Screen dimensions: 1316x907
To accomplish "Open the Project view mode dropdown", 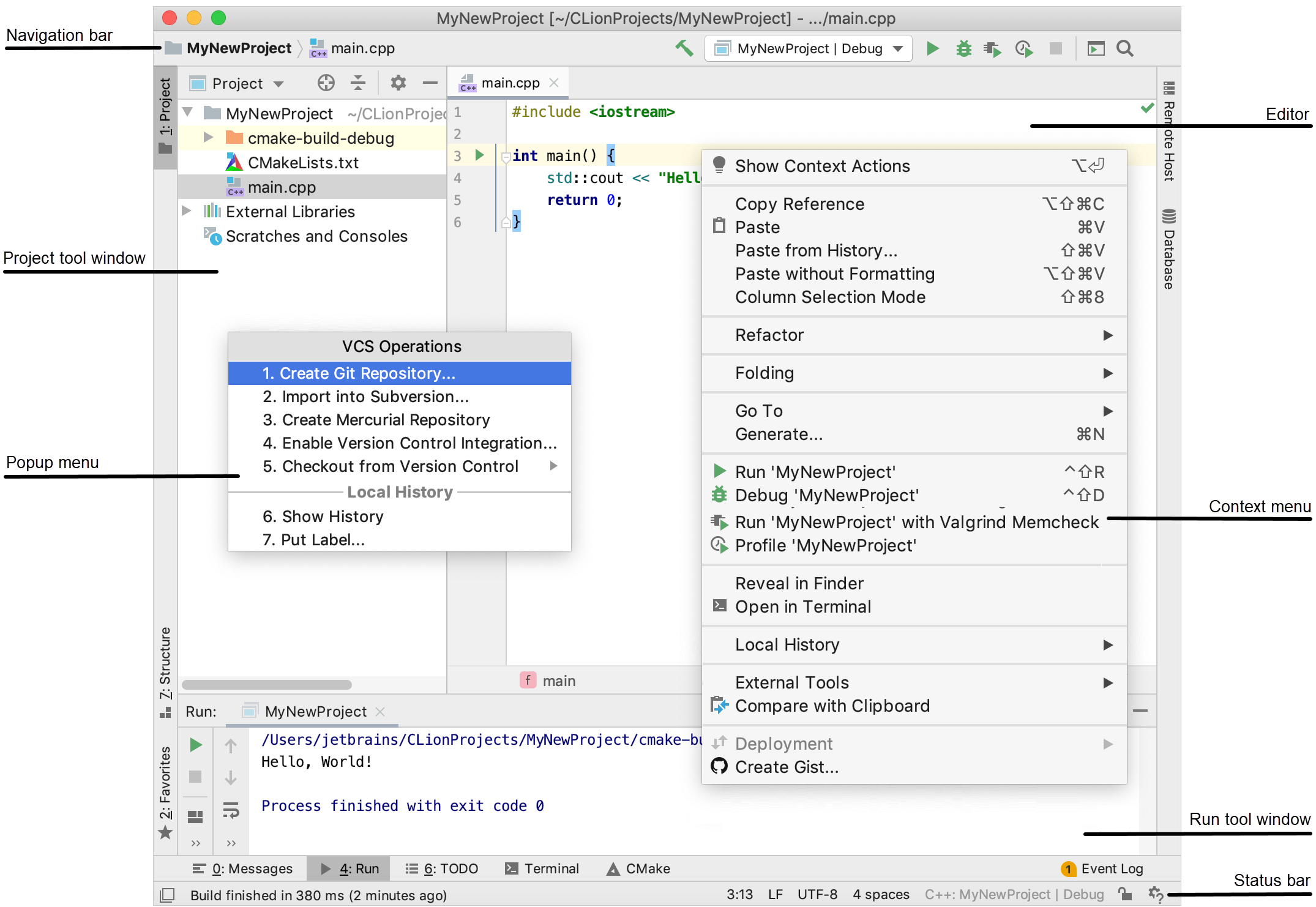I will point(239,83).
